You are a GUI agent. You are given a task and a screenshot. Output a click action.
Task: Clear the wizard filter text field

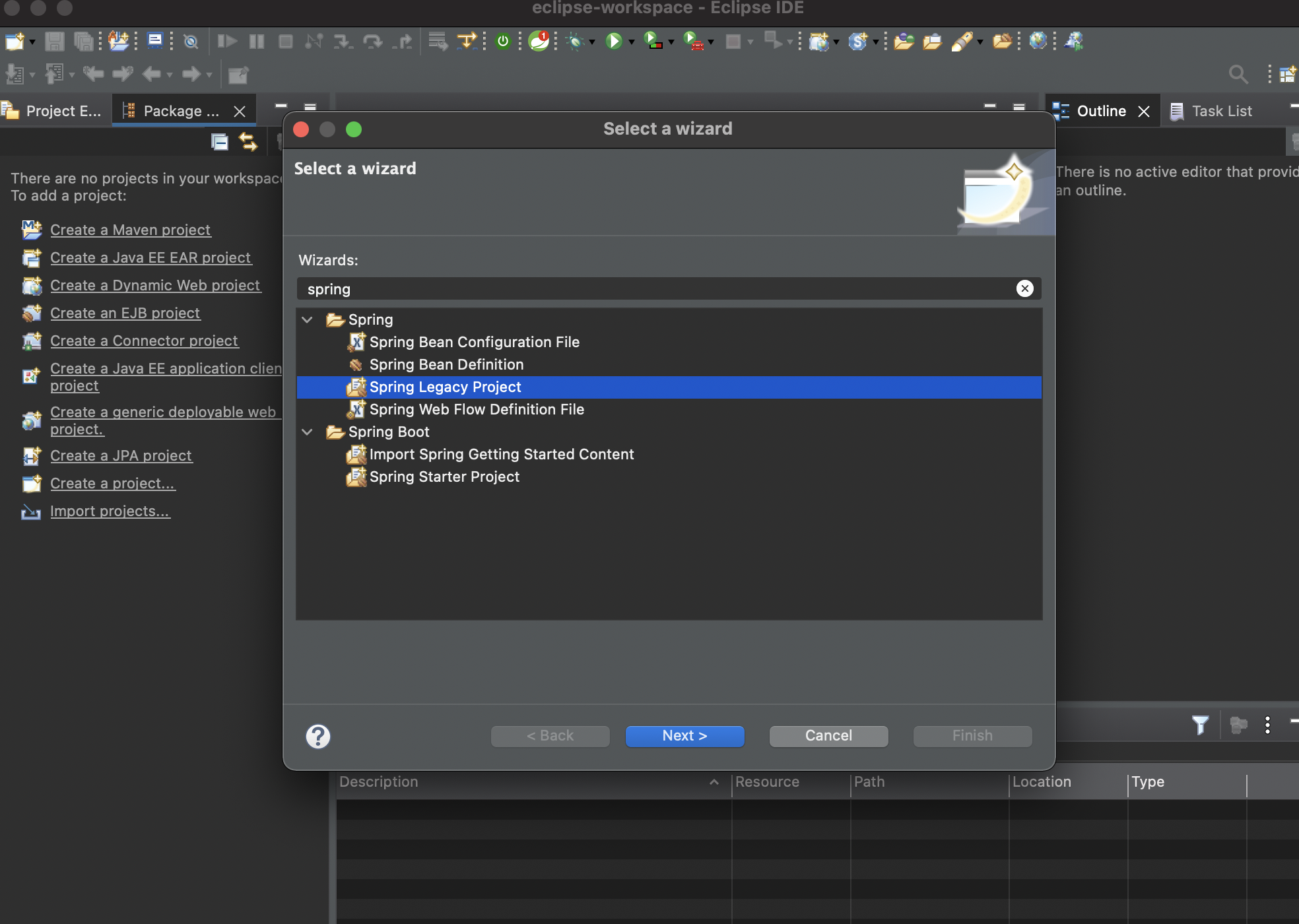pyautogui.click(x=1024, y=288)
